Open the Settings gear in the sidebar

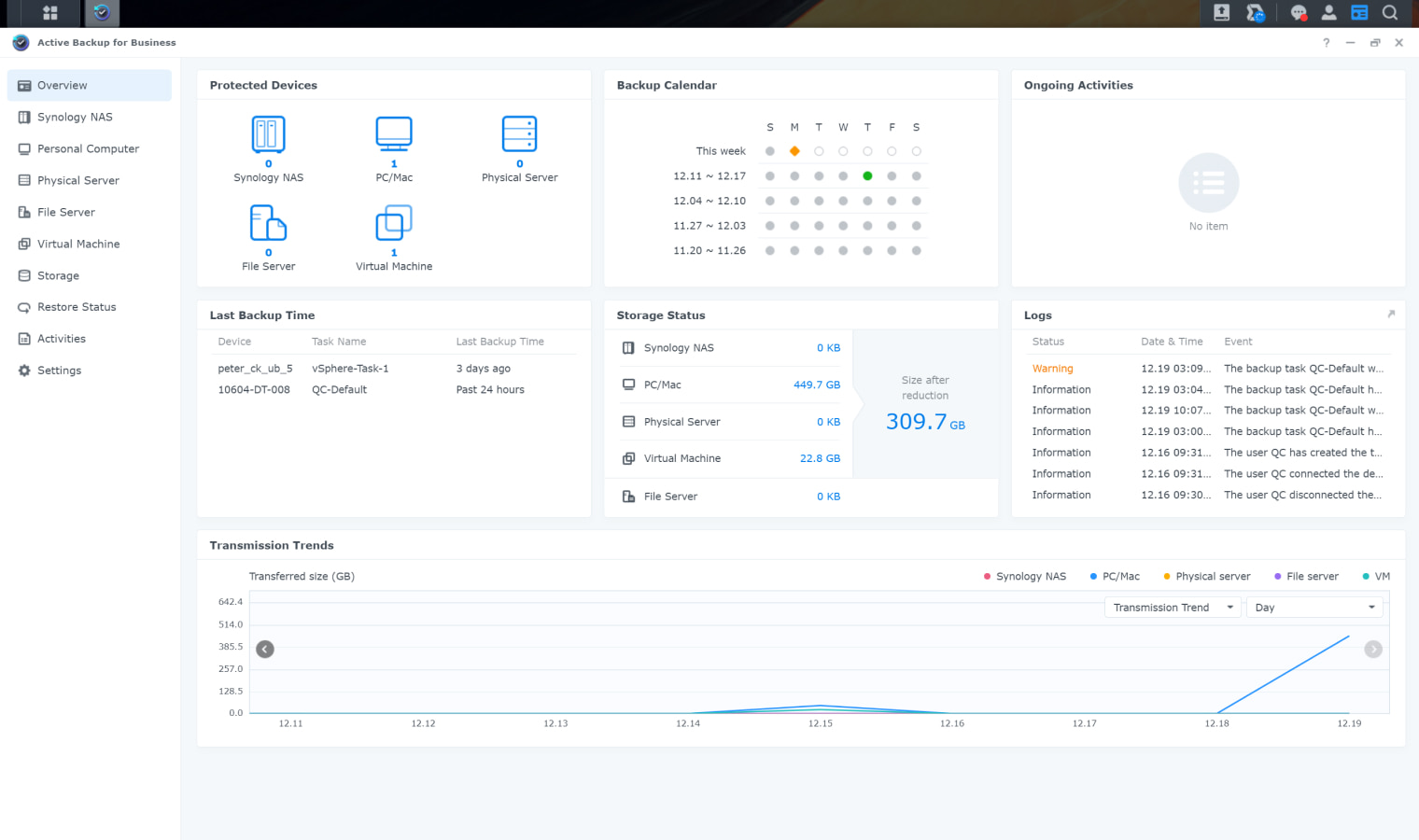[x=60, y=370]
